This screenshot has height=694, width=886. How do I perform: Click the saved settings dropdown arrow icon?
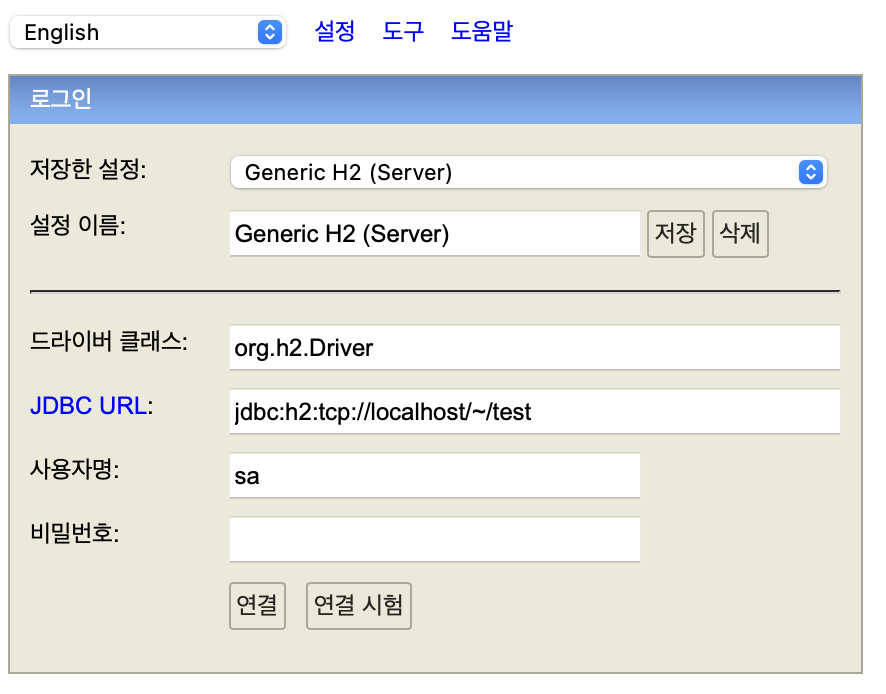click(811, 171)
